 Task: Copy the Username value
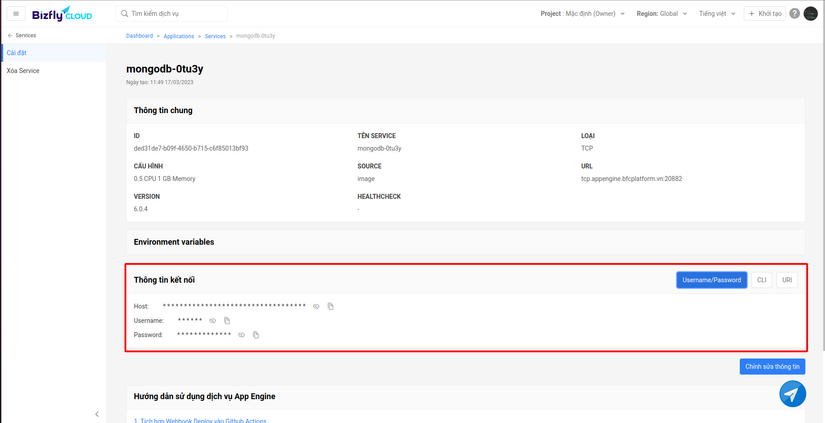point(227,320)
